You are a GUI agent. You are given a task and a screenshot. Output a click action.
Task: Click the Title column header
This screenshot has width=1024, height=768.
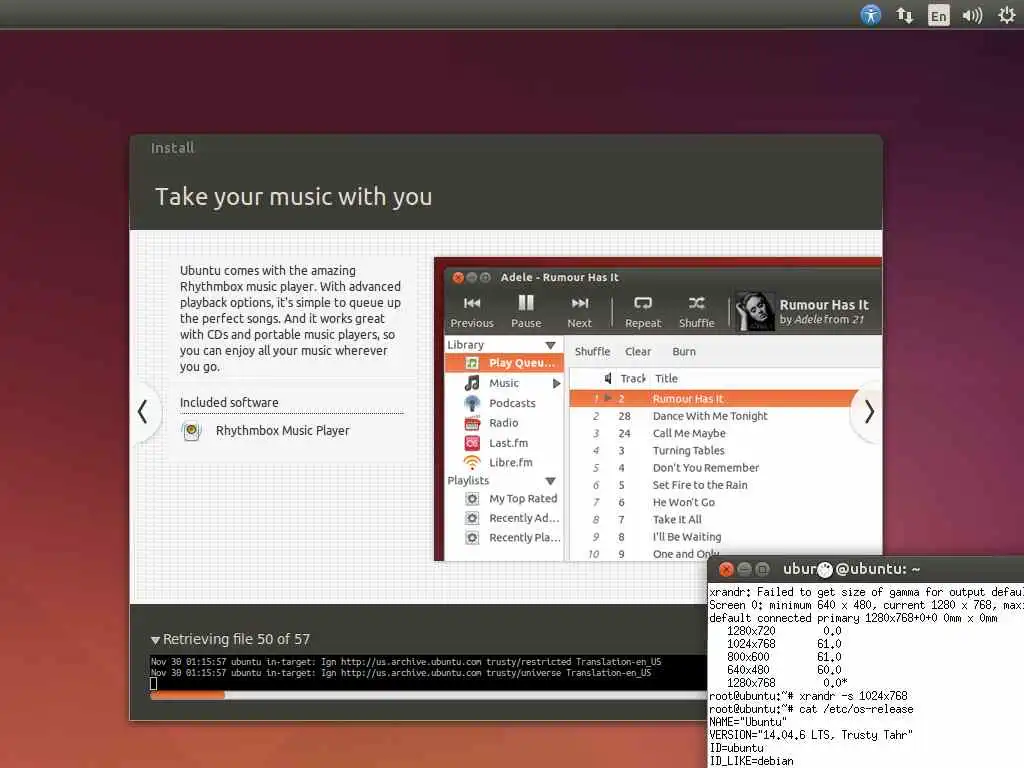(x=666, y=379)
